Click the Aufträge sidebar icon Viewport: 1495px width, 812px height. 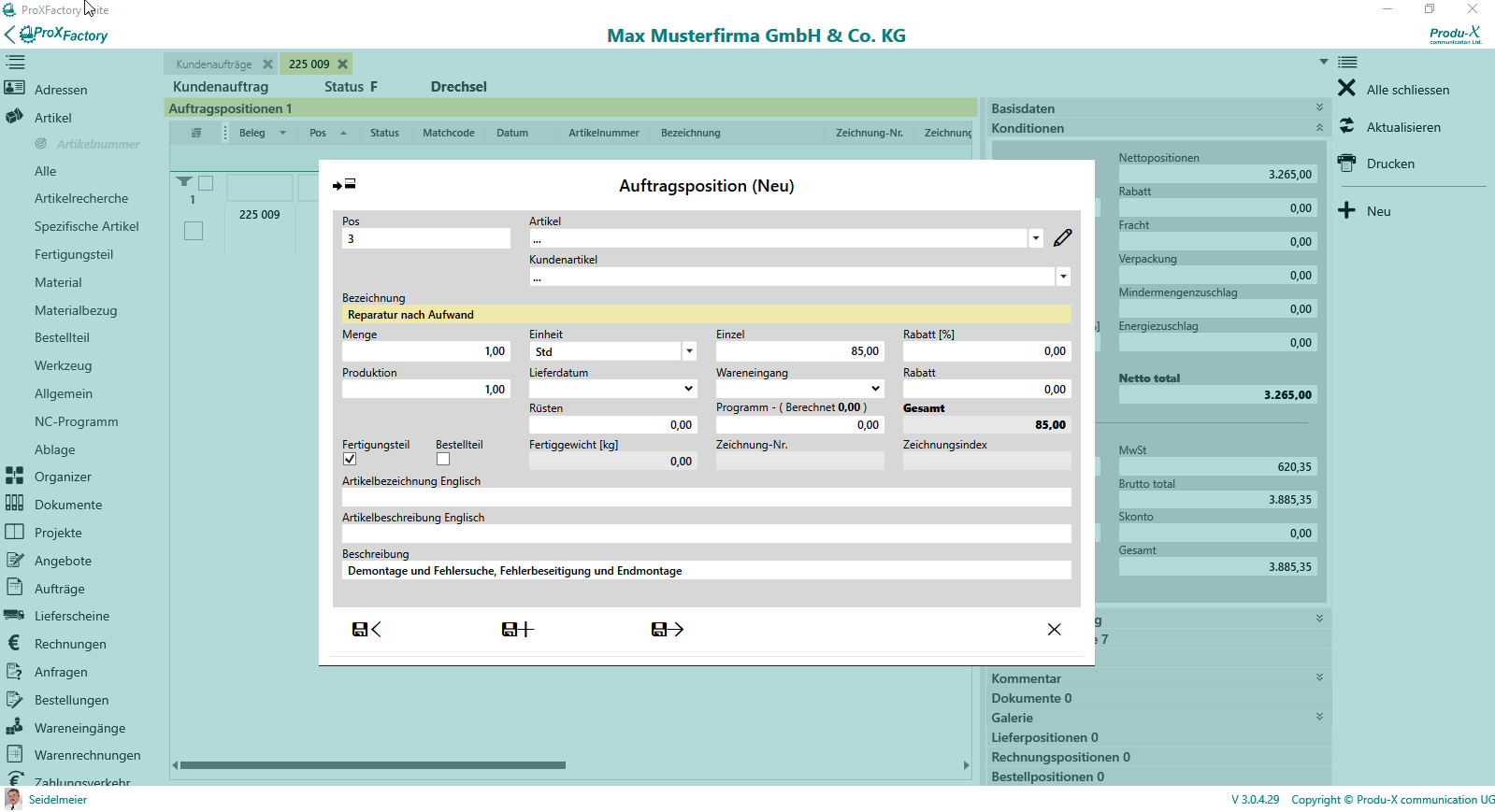14,587
